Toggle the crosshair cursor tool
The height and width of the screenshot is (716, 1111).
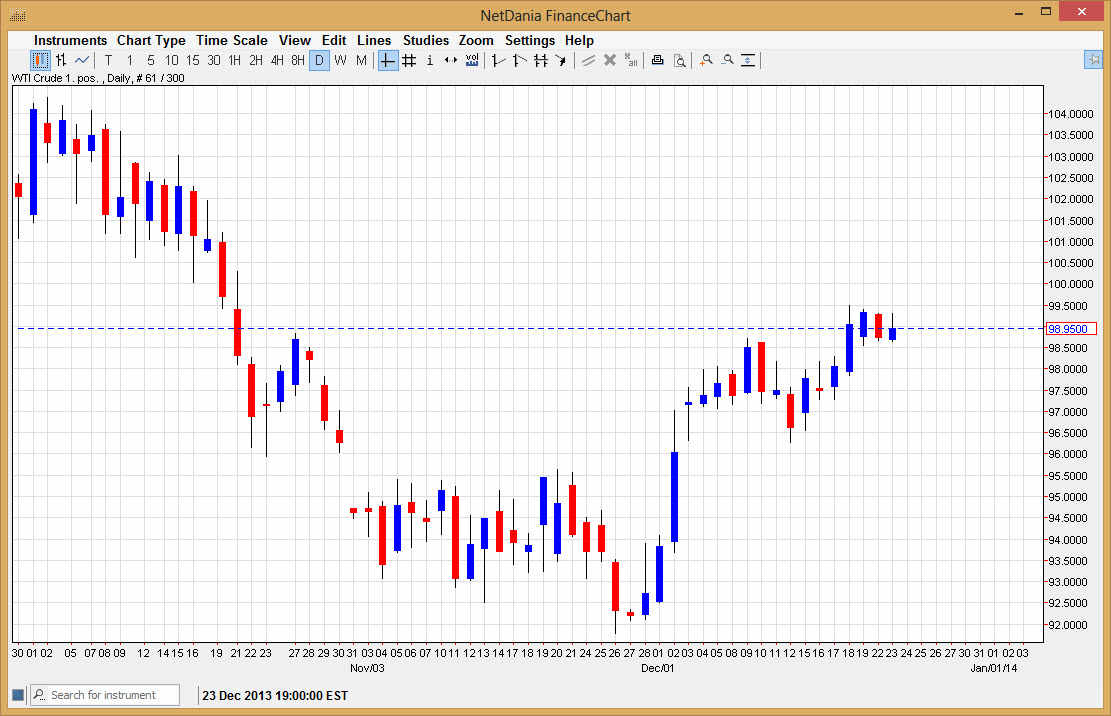coord(388,61)
